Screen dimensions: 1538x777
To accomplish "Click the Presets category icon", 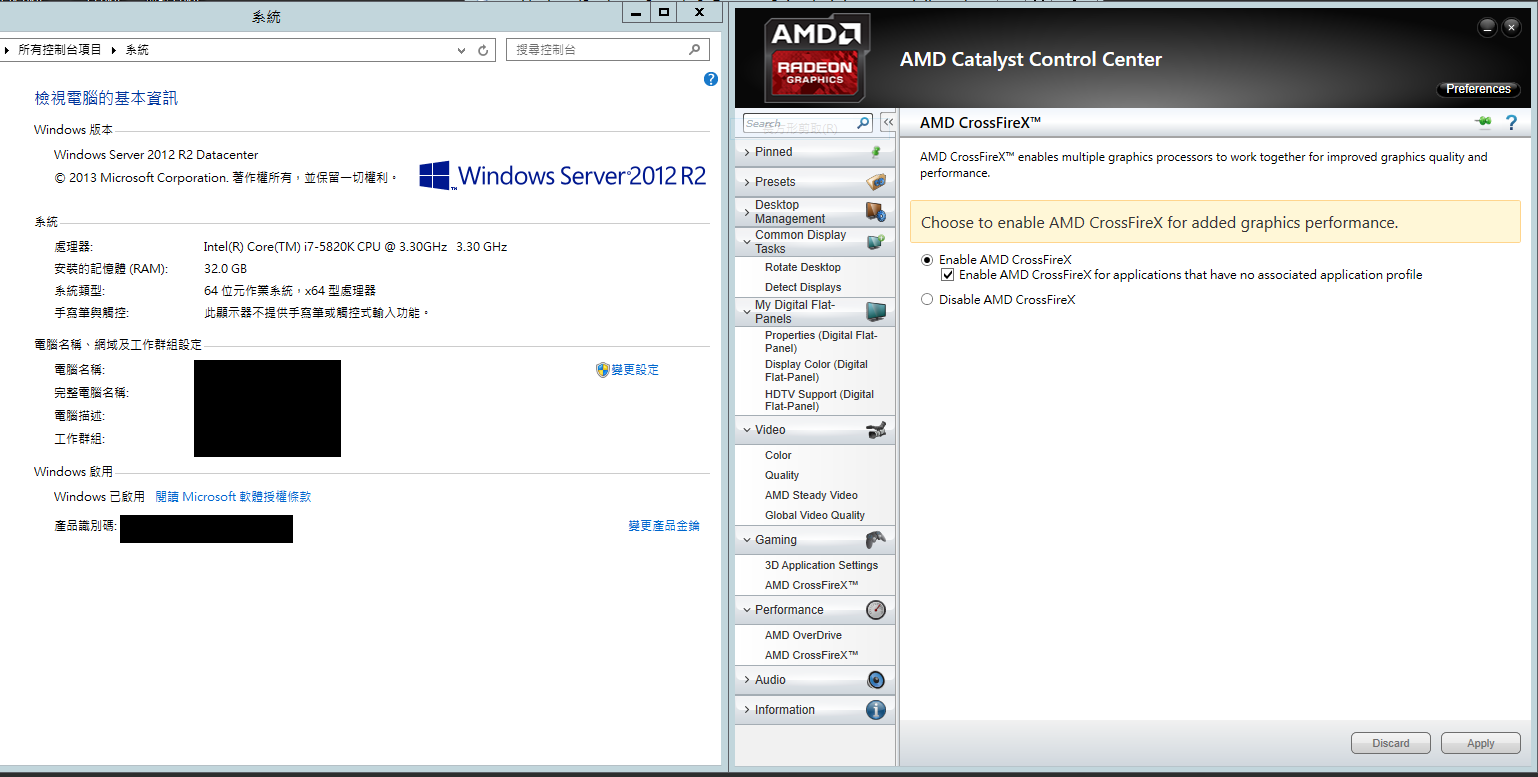I will point(876,182).
